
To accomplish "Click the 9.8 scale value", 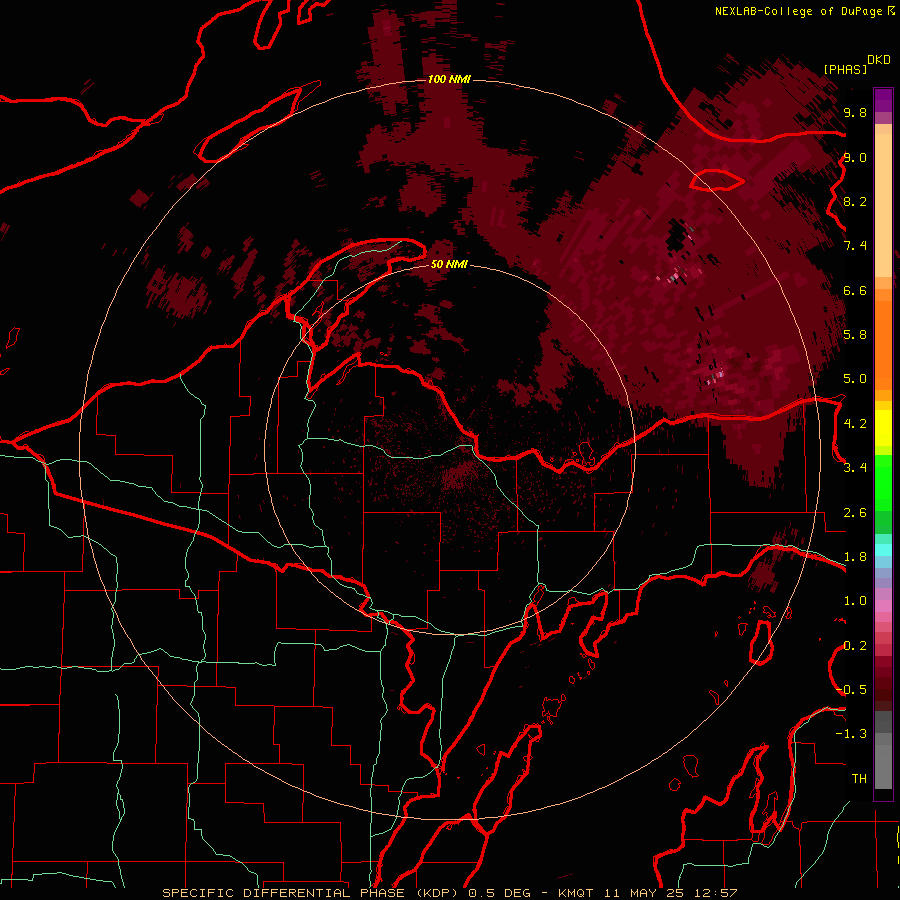I will click(855, 112).
